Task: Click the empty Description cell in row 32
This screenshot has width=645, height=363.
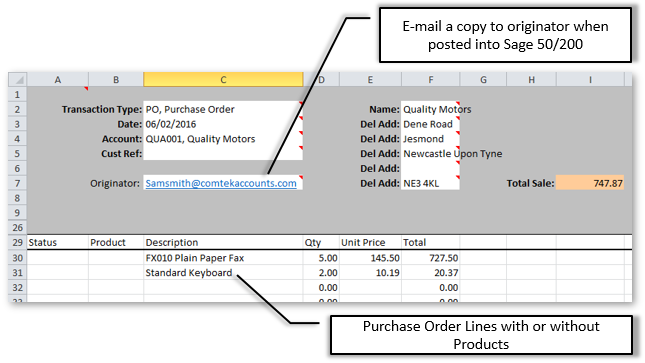Action: tap(223, 287)
